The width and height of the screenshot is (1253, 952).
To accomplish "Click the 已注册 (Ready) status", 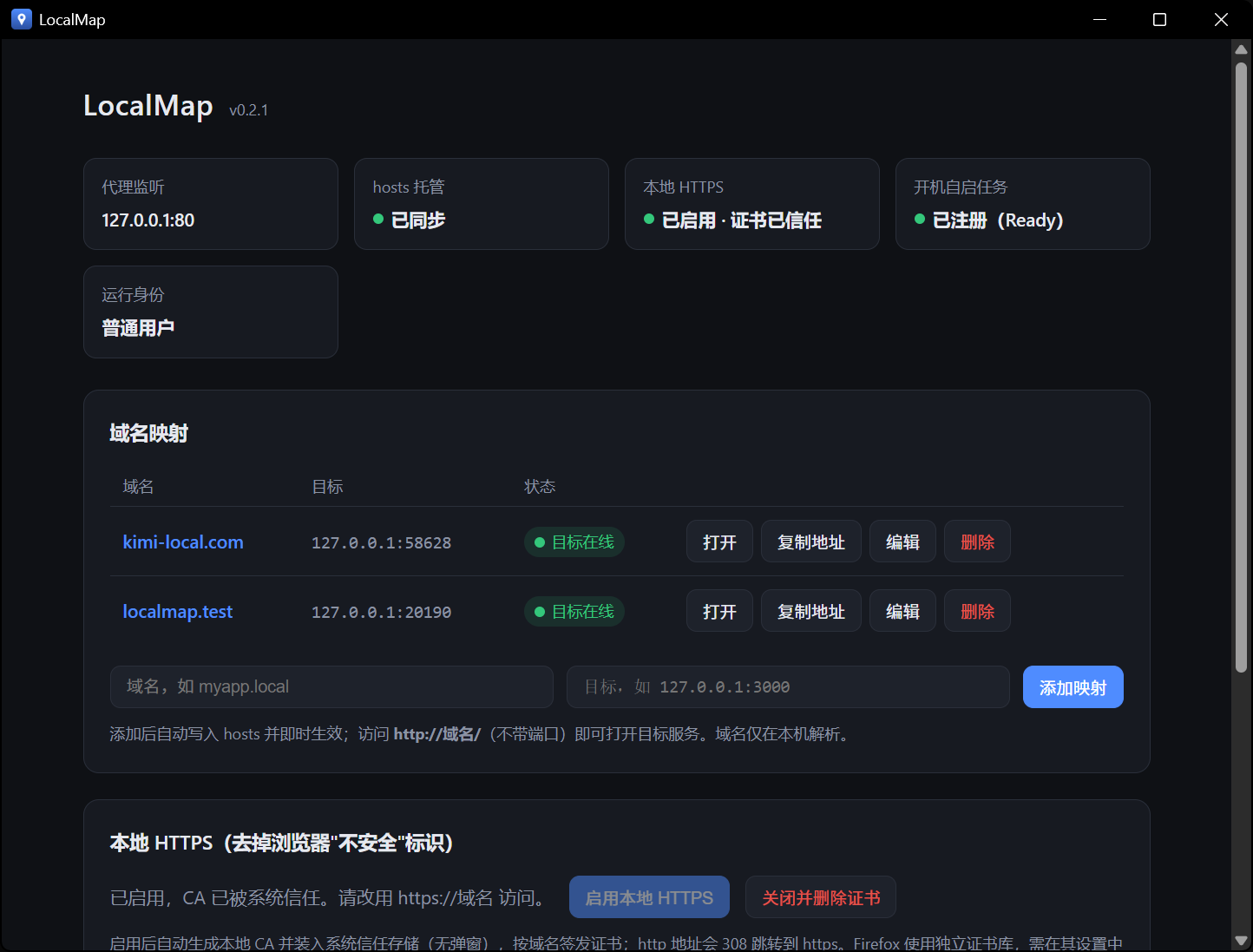I will pyautogui.click(x=988, y=220).
